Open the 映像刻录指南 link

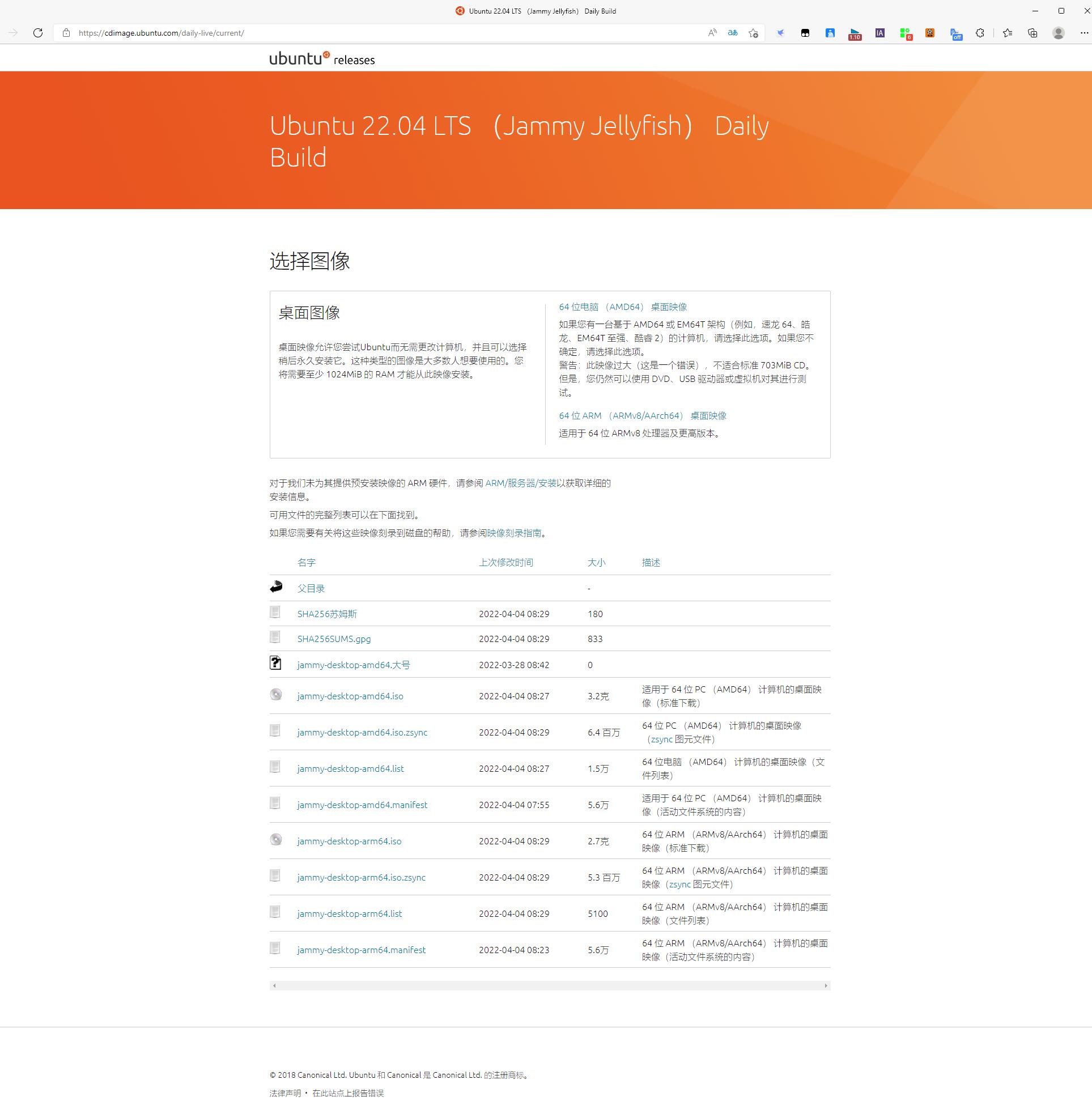[x=514, y=533]
